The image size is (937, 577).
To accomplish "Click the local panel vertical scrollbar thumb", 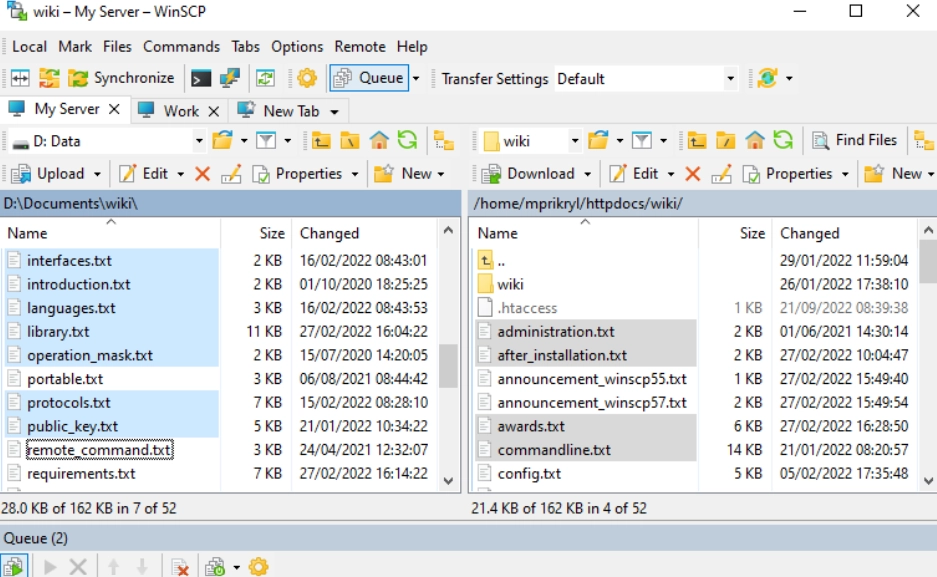I will click(x=448, y=366).
